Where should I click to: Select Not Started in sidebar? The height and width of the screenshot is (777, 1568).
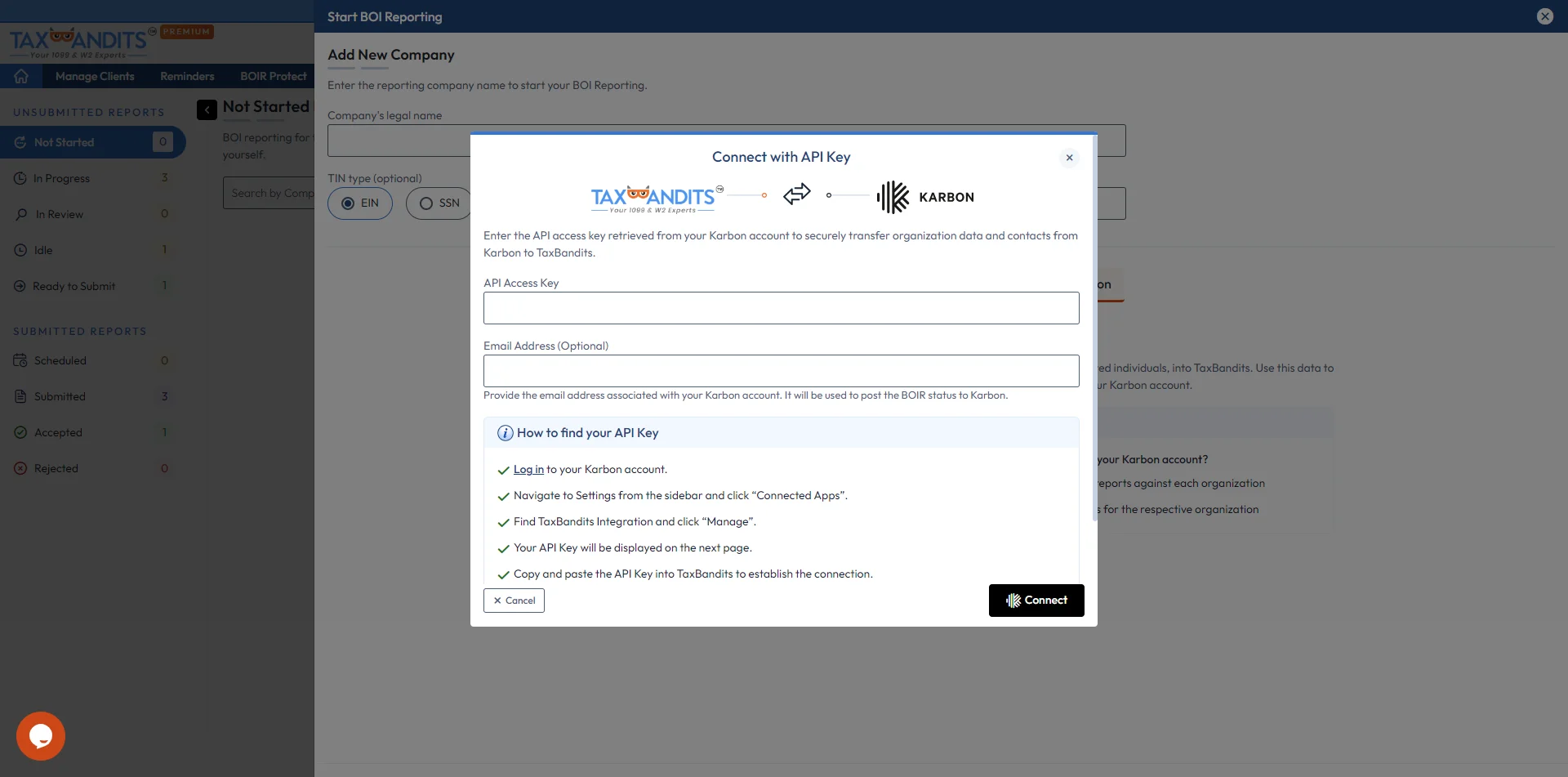(x=92, y=142)
